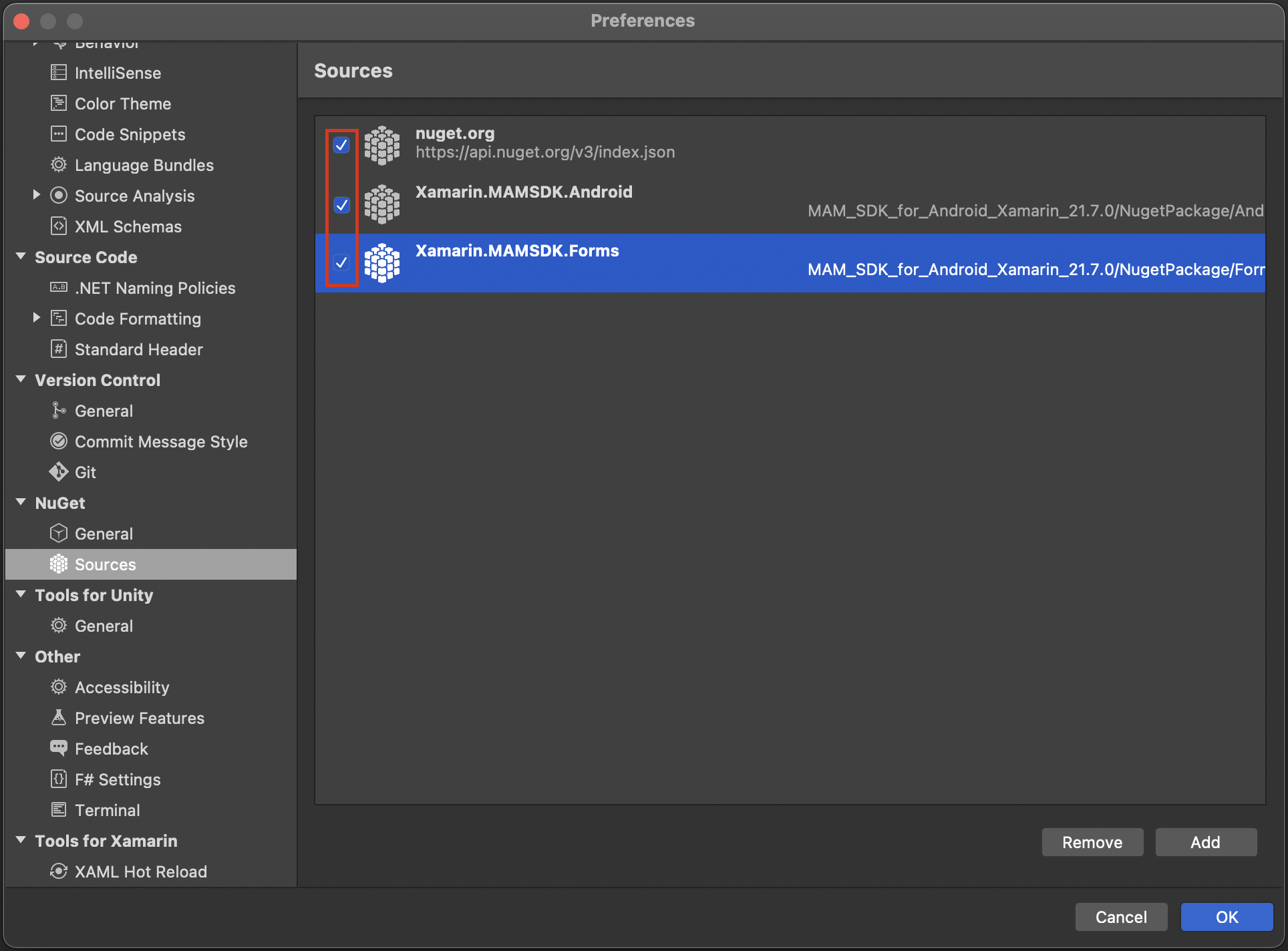Image resolution: width=1288 pixels, height=951 pixels.
Task: Collapse the Version Control category
Action: [21, 380]
